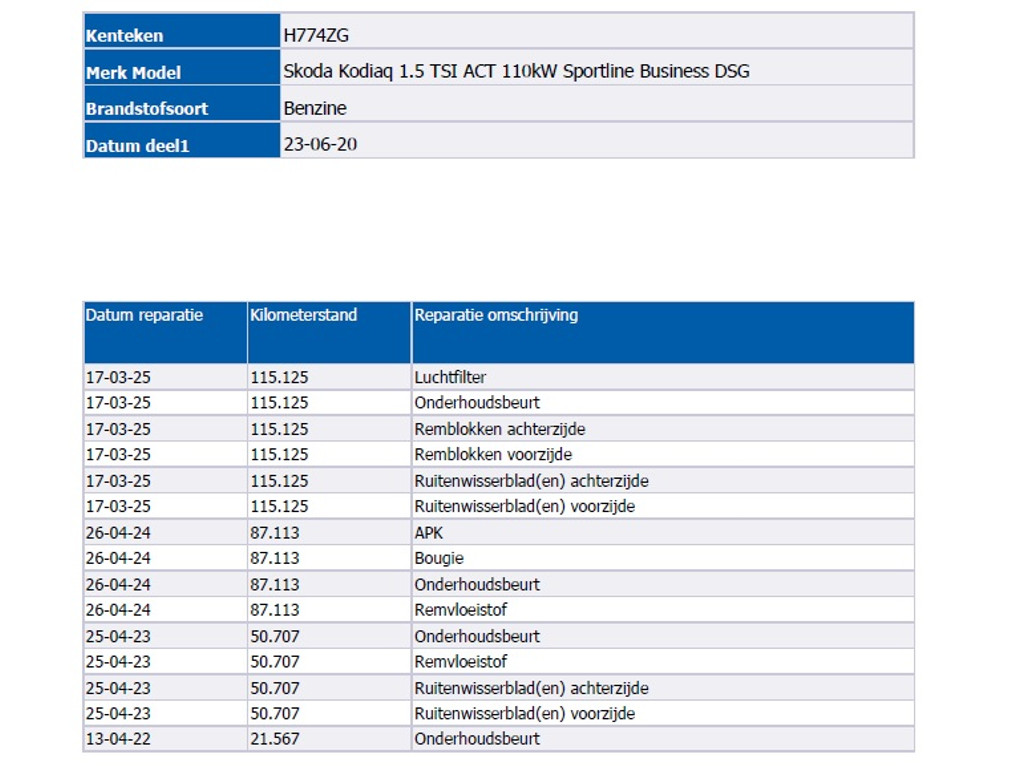The image size is (1024, 768).
Task: Click the Datum deel1 label
Action: pyautogui.click(x=137, y=146)
